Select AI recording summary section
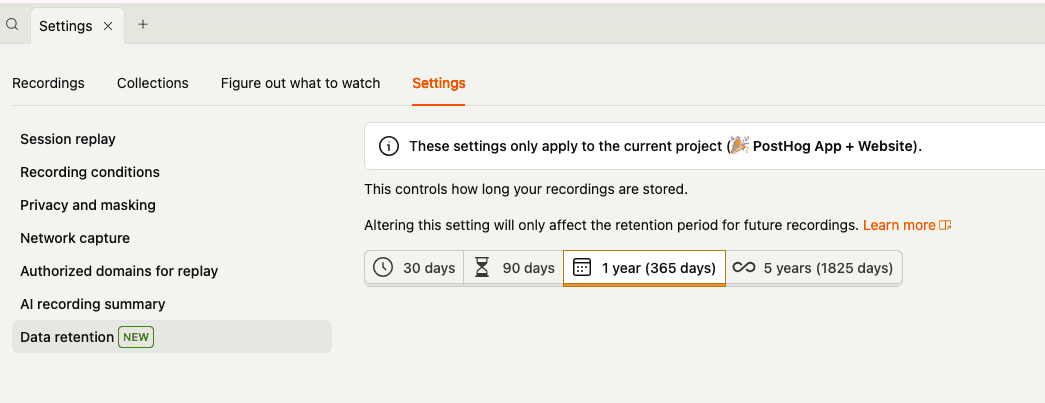The height and width of the screenshot is (403, 1045). [93, 304]
